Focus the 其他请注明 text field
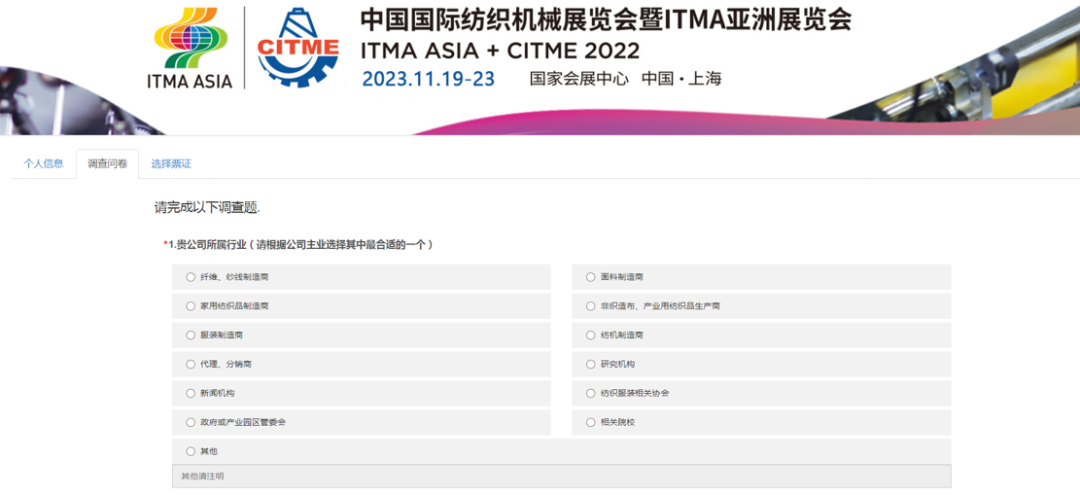Viewport: 1080px width, 496px height. 561,476
